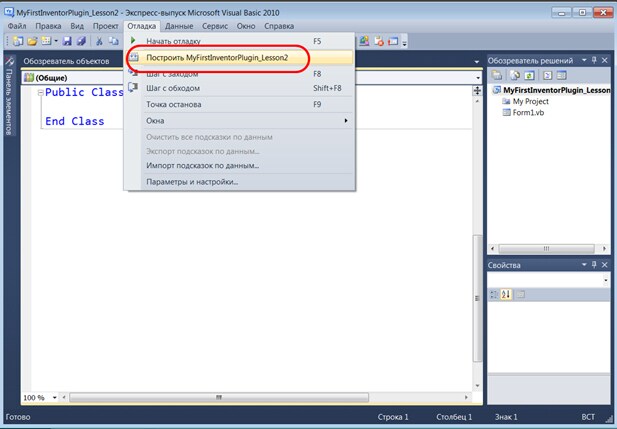Select My Project in Solution Explorer
The height and width of the screenshot is (429, 617).
point(530,102)
